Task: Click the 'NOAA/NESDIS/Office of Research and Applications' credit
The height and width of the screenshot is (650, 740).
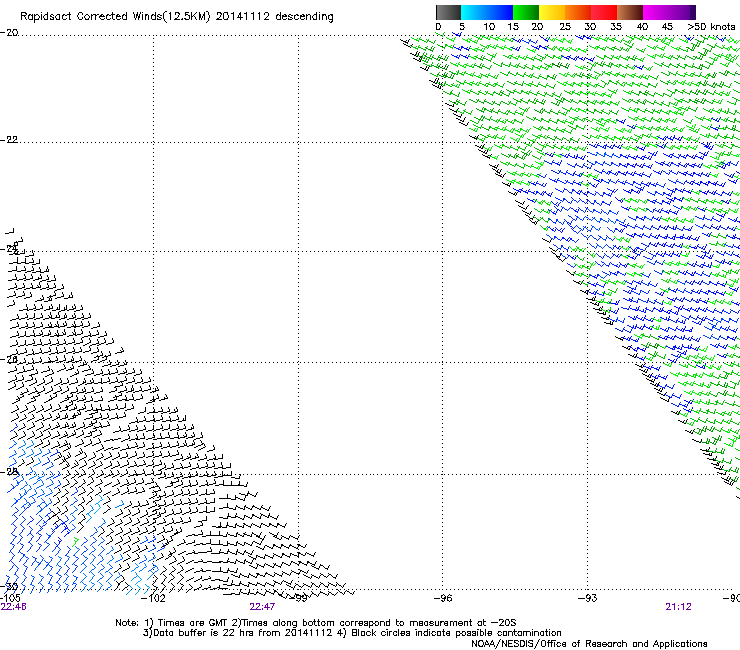Action: pos(589,644)
